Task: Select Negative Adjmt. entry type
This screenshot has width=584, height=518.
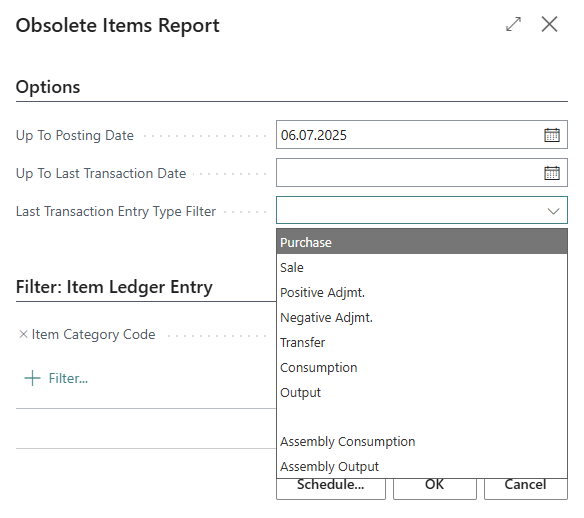Action: [422, 317]
